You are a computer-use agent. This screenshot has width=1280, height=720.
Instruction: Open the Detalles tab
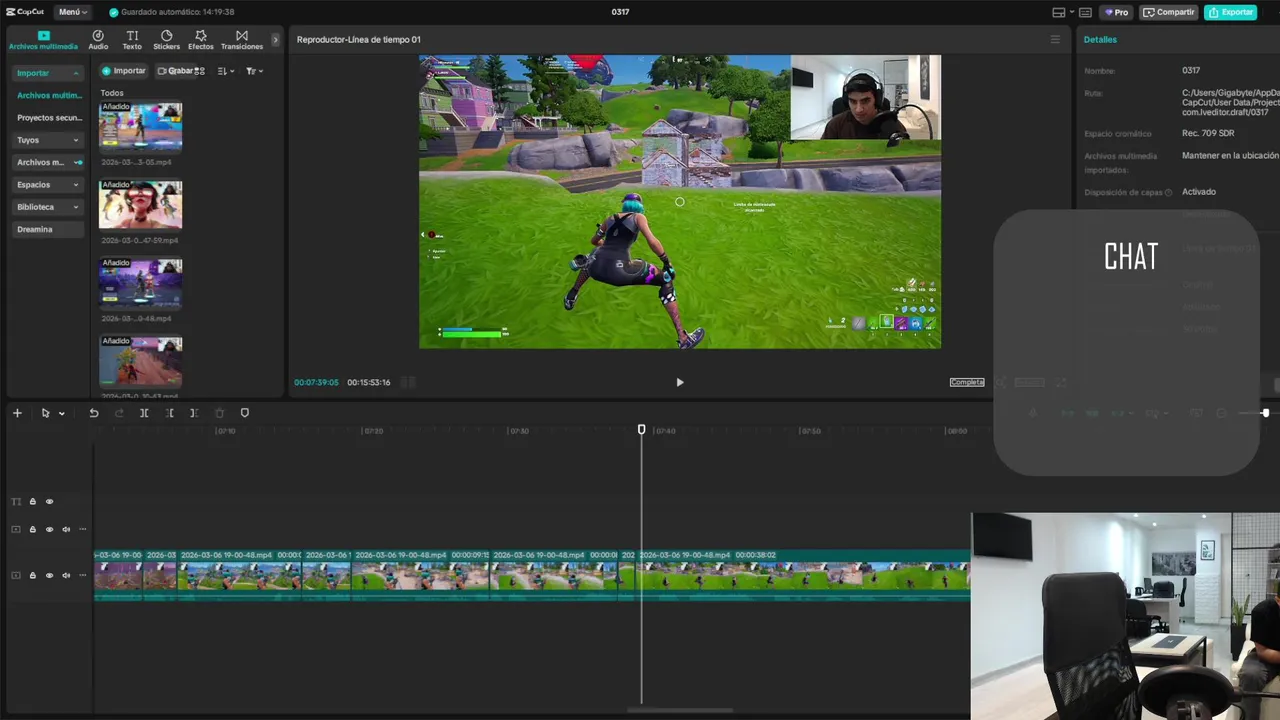pyautogui.click(x=1100, y=40)
